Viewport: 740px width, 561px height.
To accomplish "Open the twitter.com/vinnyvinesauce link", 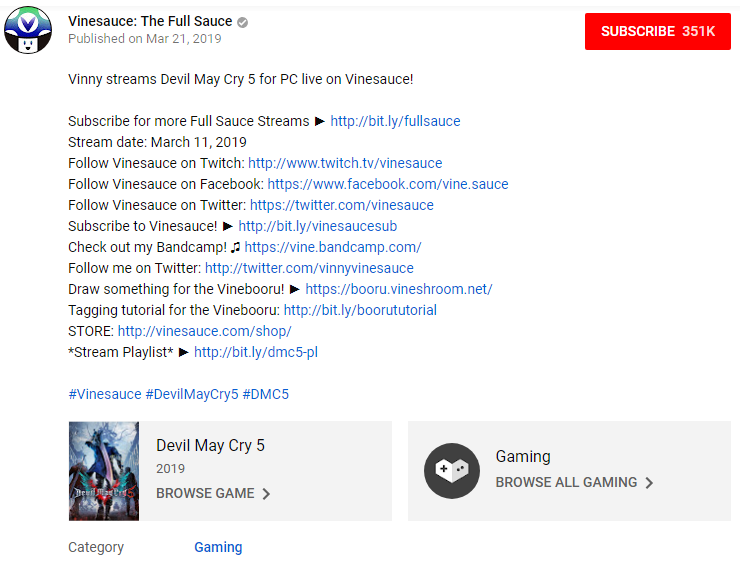I will (x=309, y=268).
